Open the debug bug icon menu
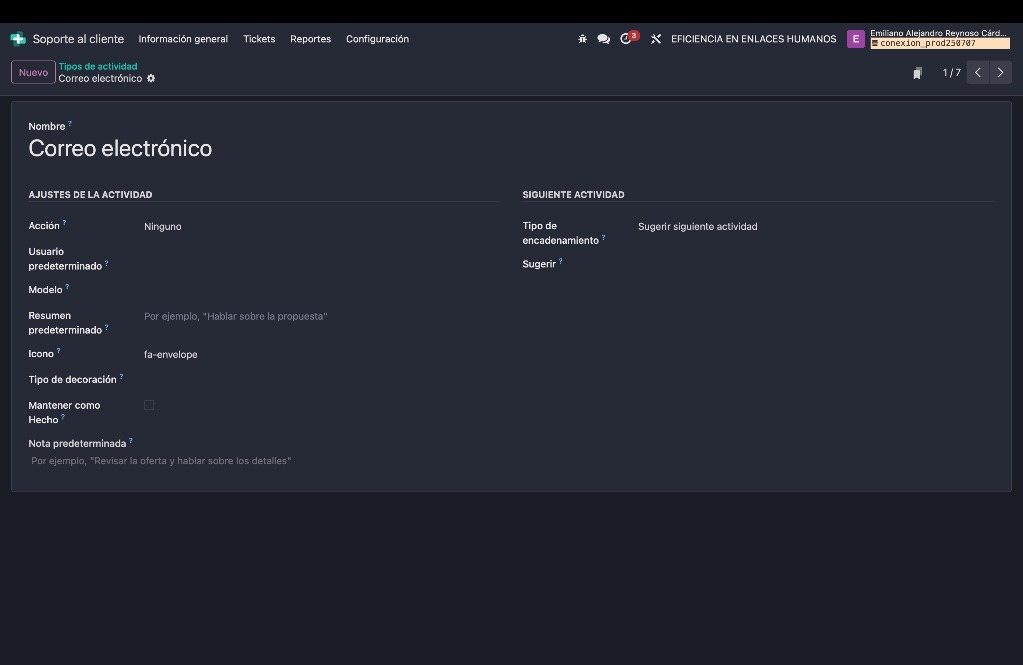This screenshot has width=1023, height=665. pos(582,39)
